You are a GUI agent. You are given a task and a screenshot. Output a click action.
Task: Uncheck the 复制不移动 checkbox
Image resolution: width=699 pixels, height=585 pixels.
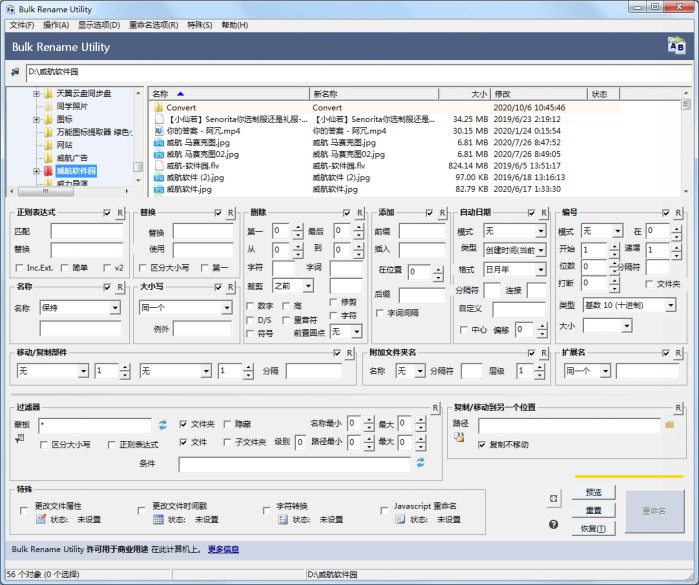[x=482, y=445]
